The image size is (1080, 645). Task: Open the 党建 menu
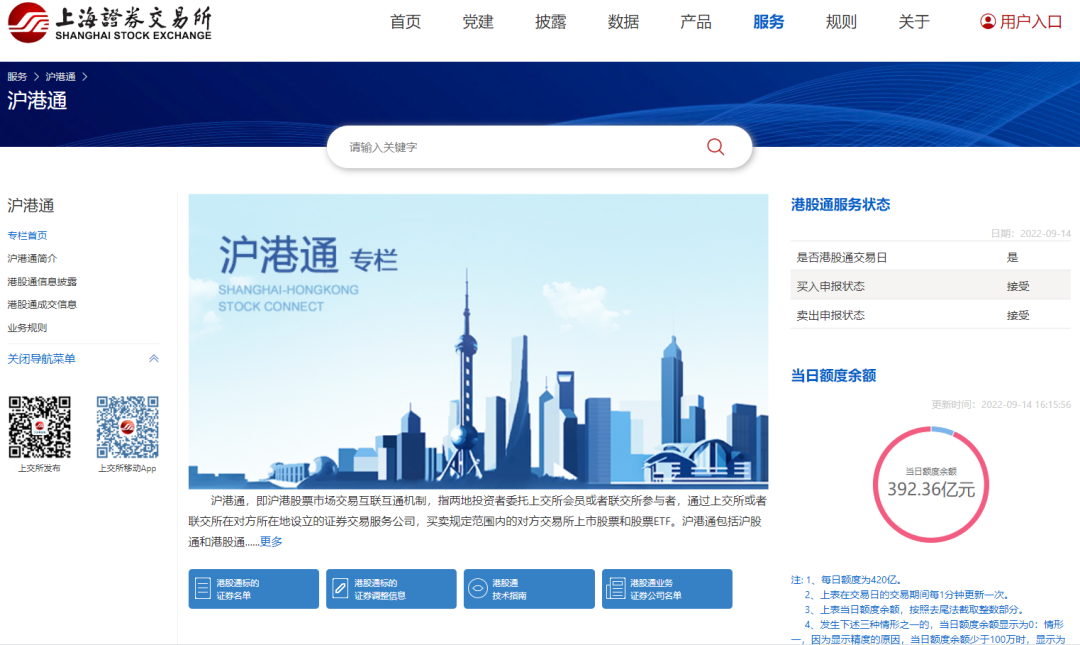point(478,22)
